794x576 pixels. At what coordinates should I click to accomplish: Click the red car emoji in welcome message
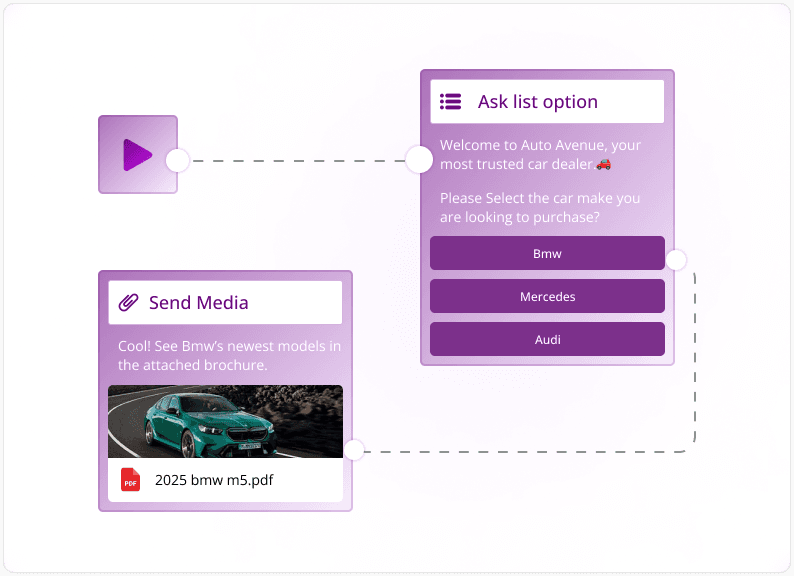[x=604, y=164]
